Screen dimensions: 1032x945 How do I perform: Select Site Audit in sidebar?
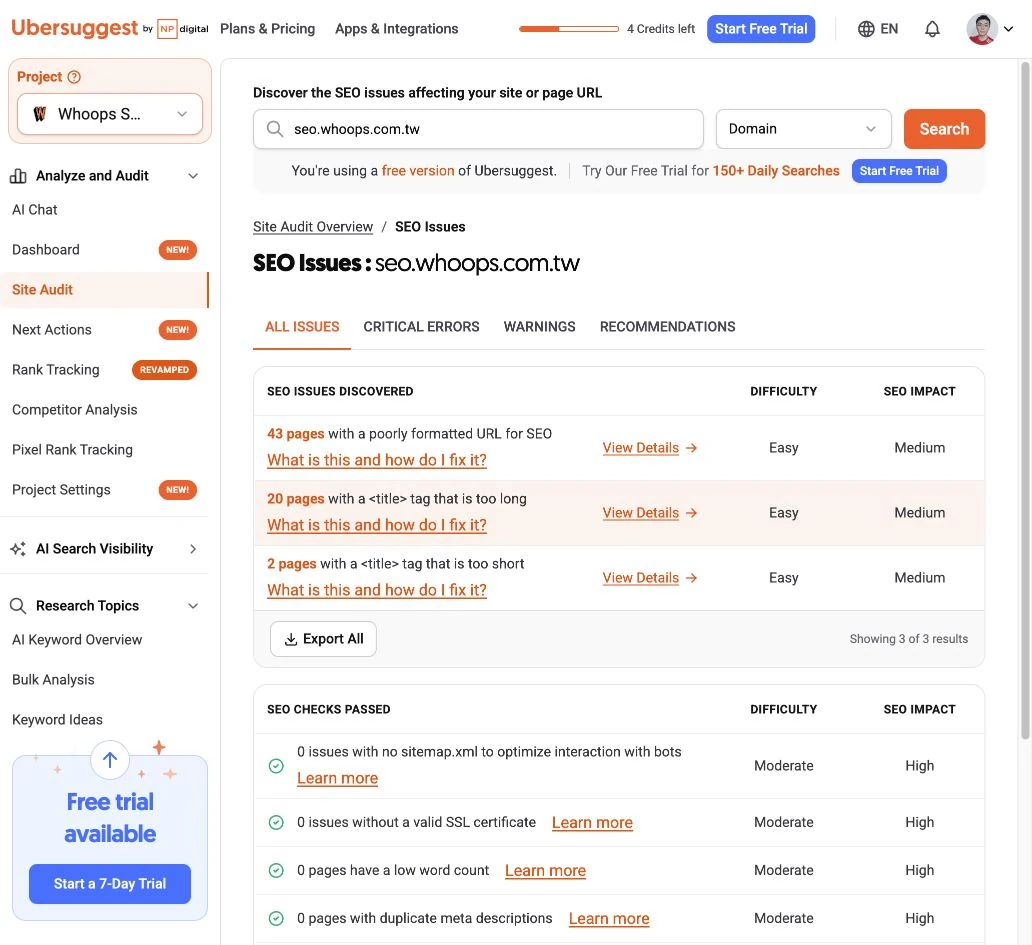tap(105, 290)
